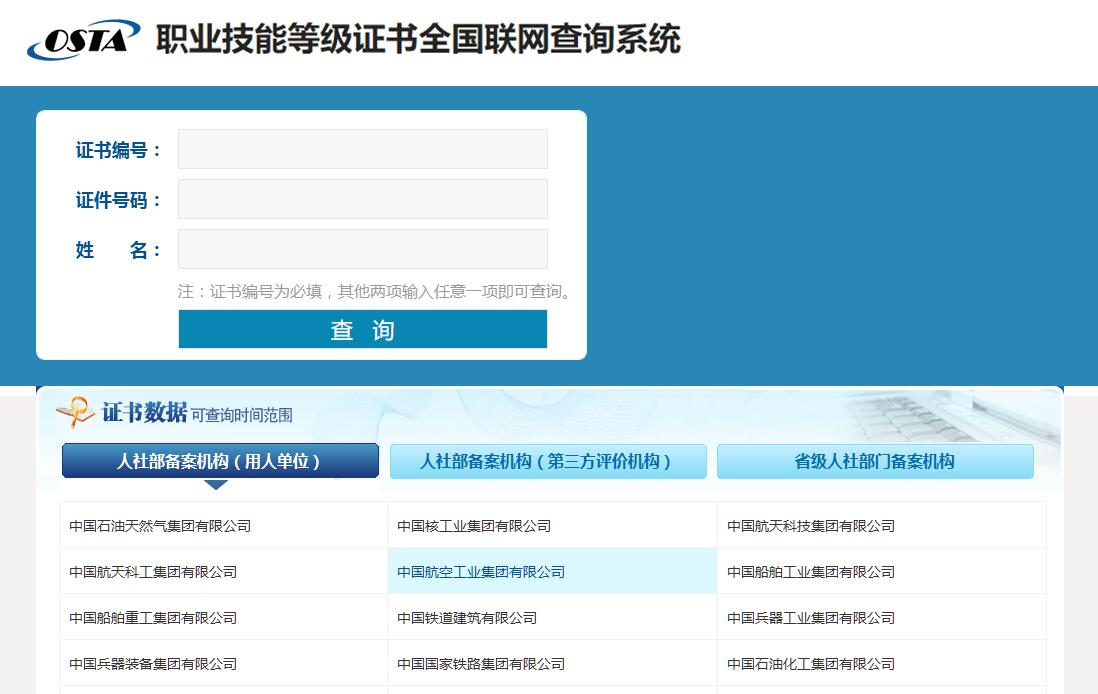The image size is (1098, 694).
Task: Choose 中国兵器工业集团有限公司
Action: pos(810,618)
